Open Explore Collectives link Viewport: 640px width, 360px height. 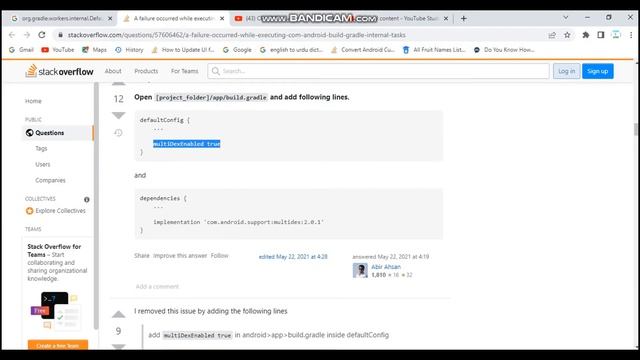56,211
